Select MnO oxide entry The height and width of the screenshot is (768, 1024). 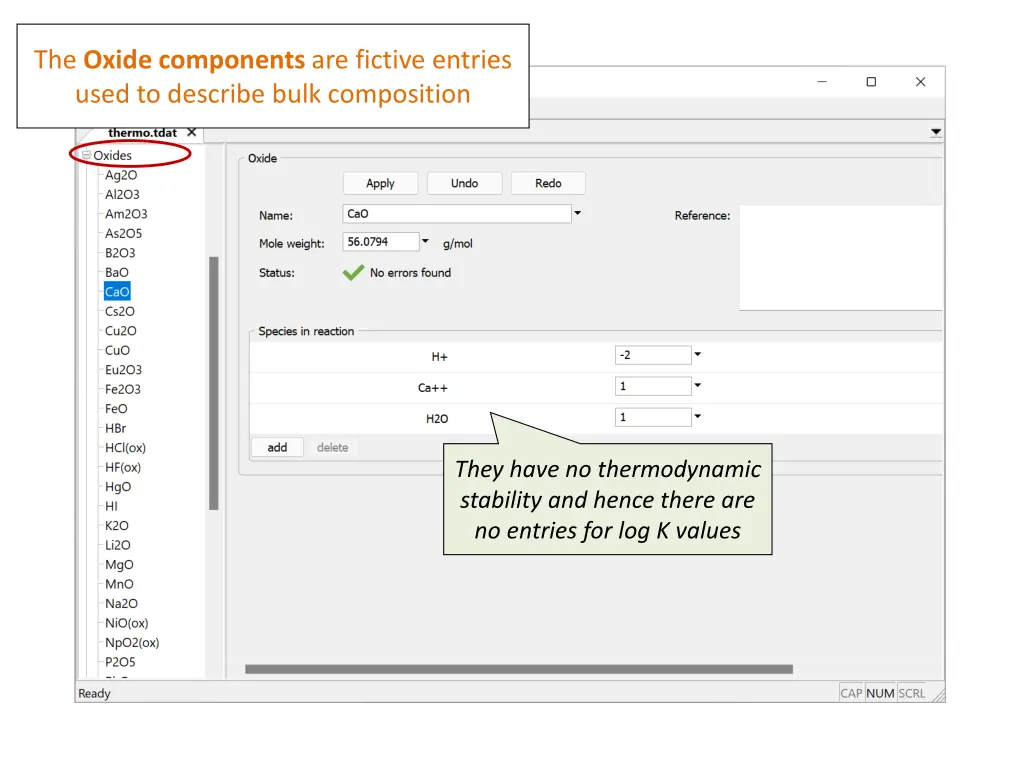coord(119,584)
